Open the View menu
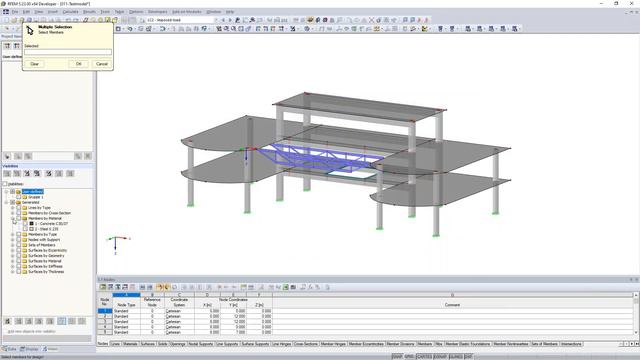This screenshot has height=360, width=640. (x=38, y=12)
